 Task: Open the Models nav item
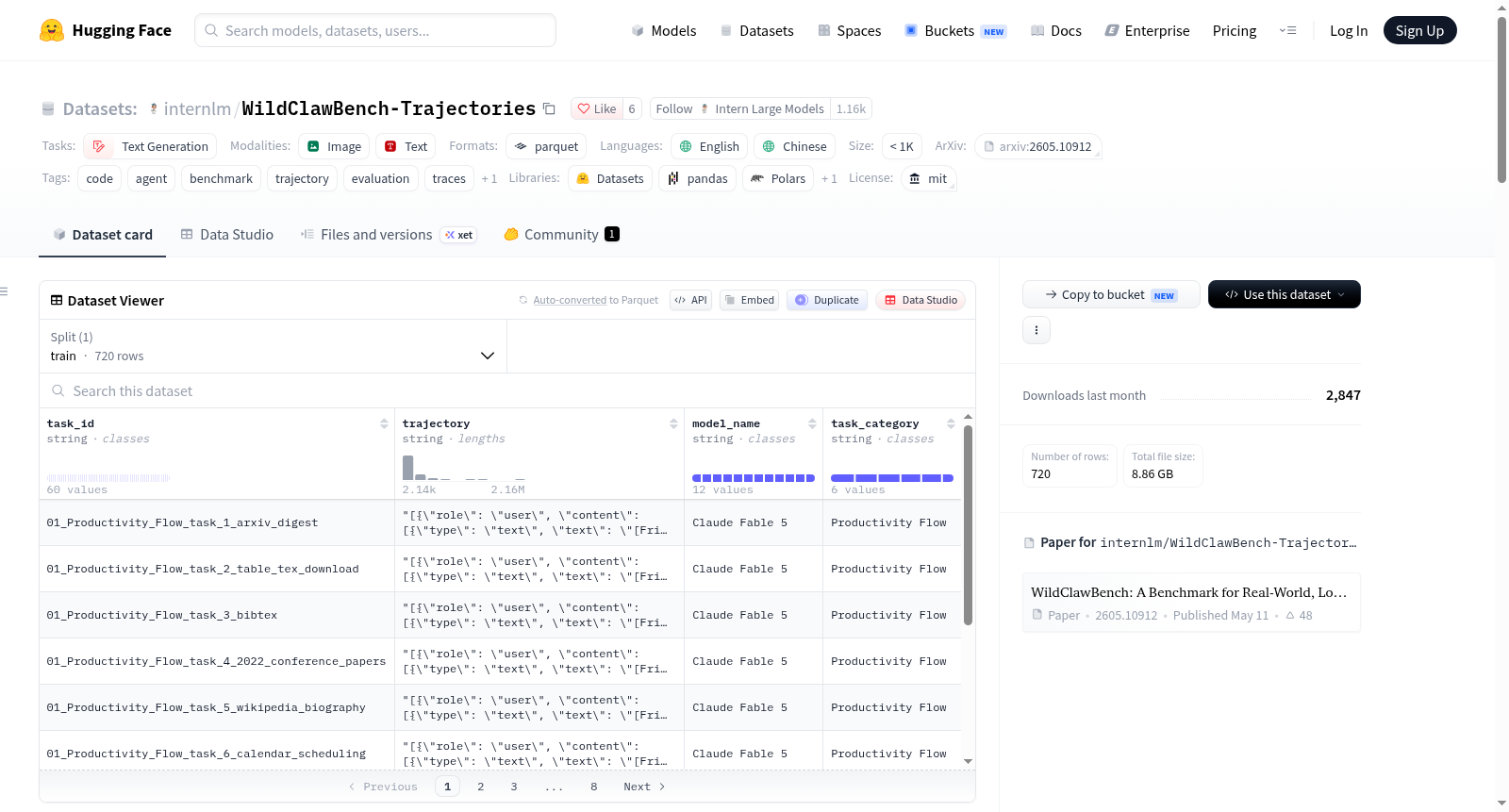tap(664, 30)
